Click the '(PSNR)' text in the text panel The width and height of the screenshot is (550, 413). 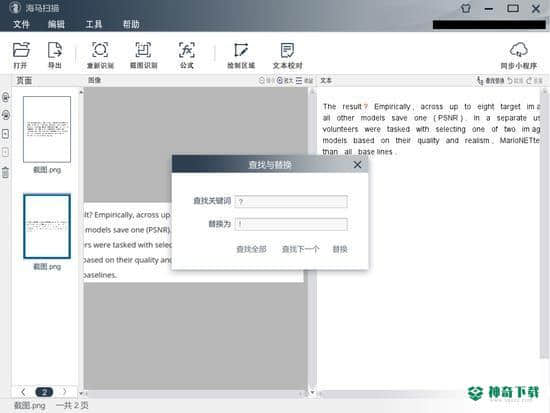tap(448, 118)
